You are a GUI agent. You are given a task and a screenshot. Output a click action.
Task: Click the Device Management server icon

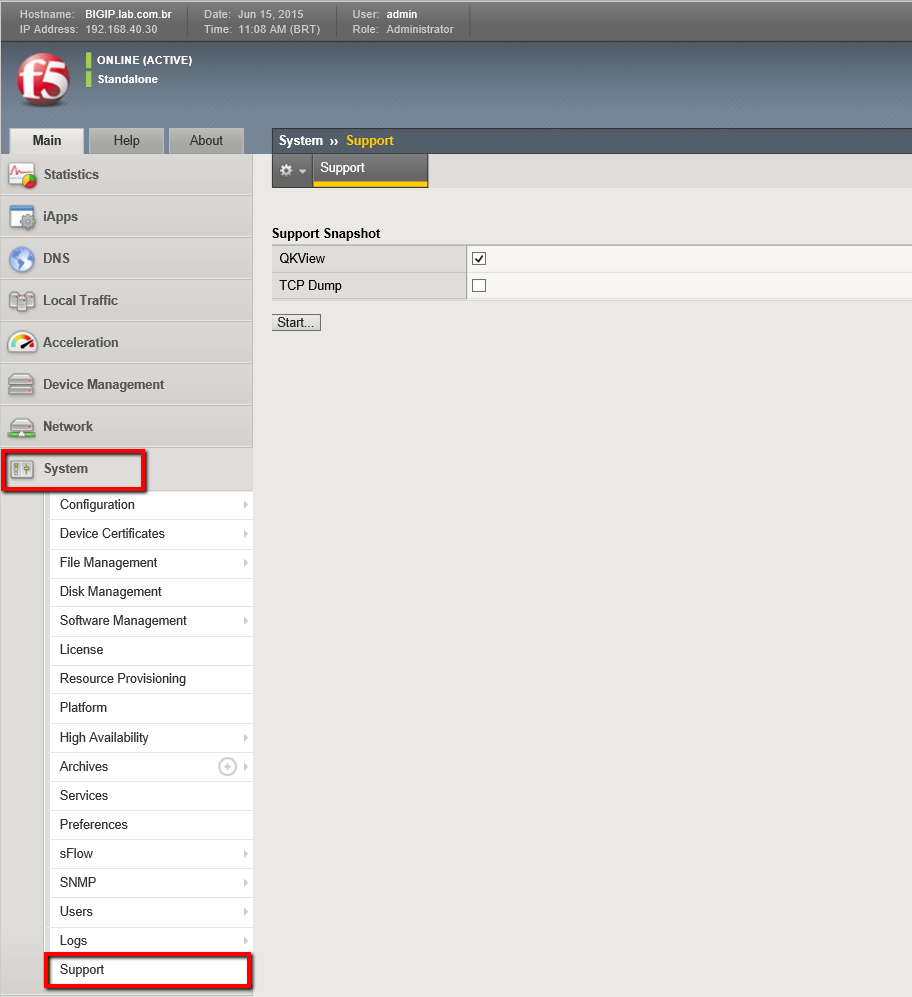pos(22,385)
